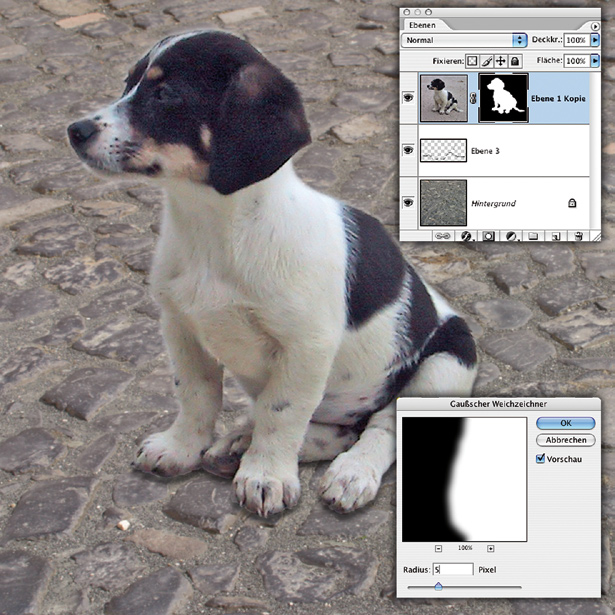
Task: Open the Deckkr. opacity slider arrow
Action: [595, 40]
